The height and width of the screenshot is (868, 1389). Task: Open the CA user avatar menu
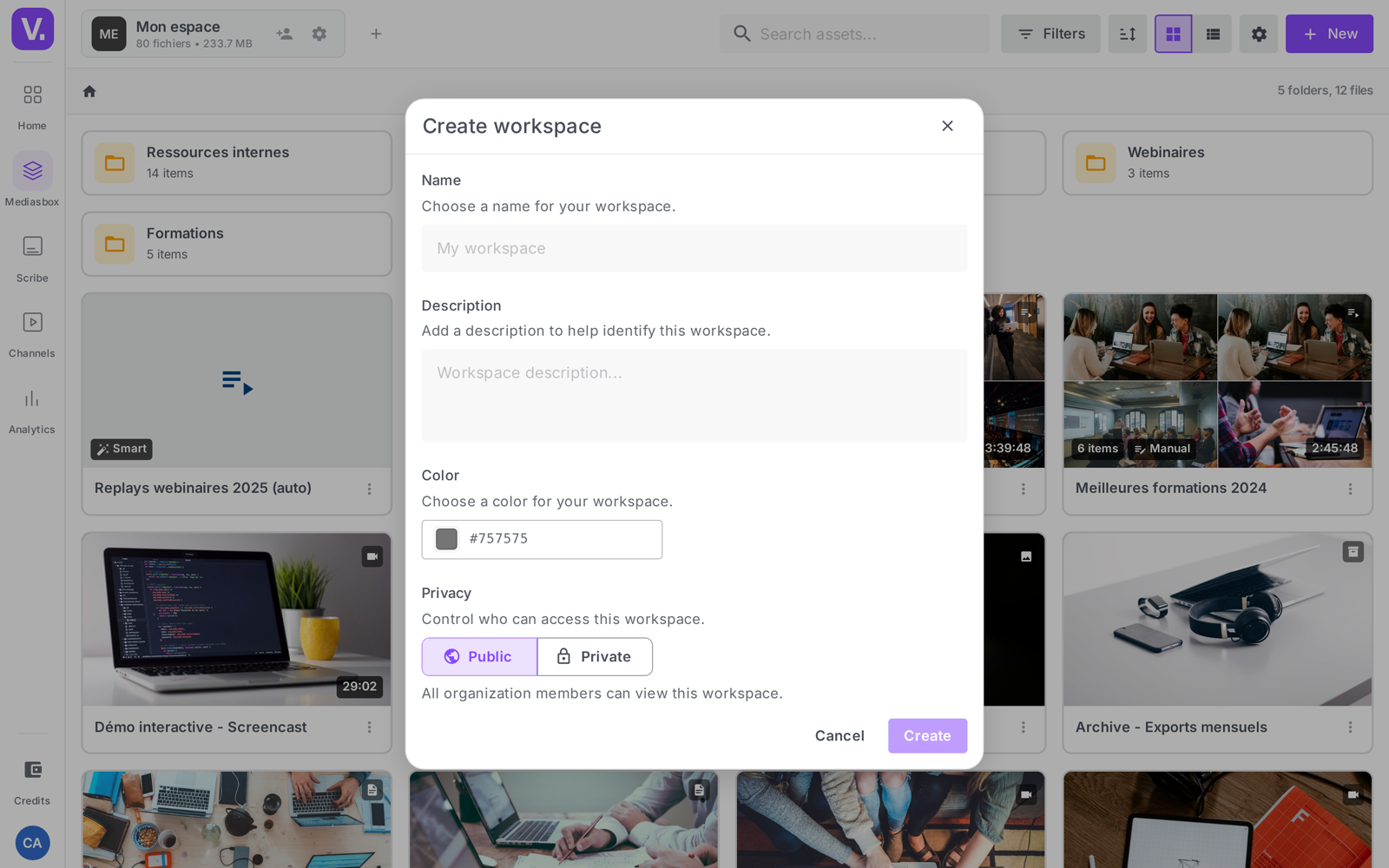32,843
